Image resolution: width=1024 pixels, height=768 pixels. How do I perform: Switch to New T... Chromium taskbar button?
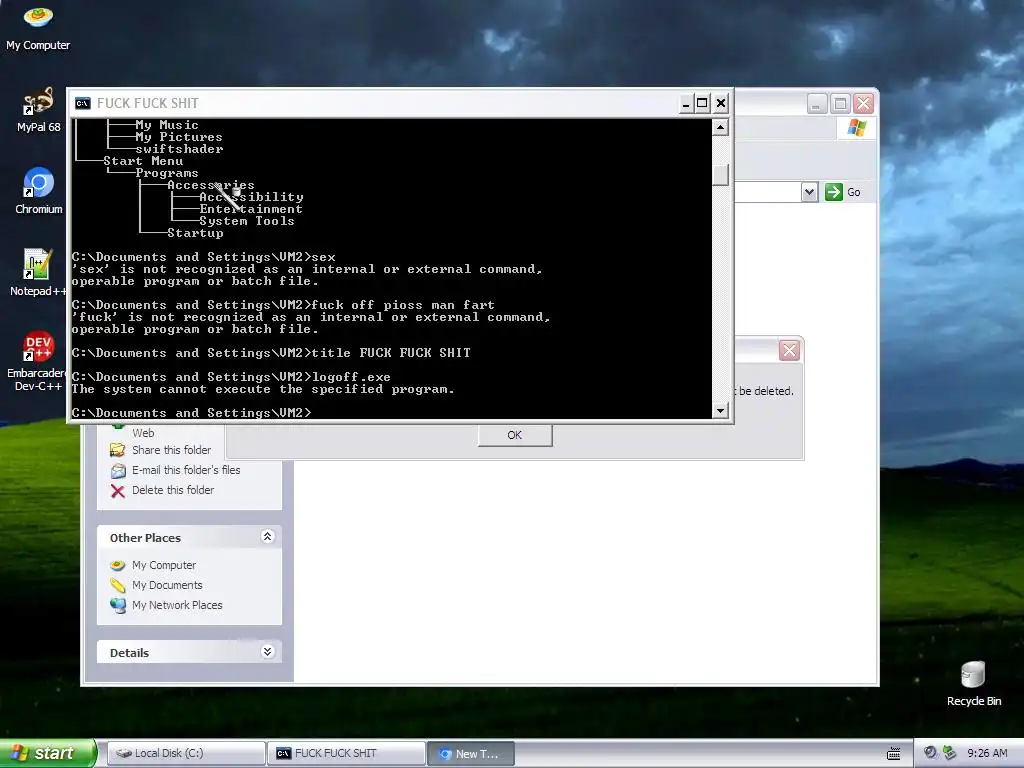471,754
